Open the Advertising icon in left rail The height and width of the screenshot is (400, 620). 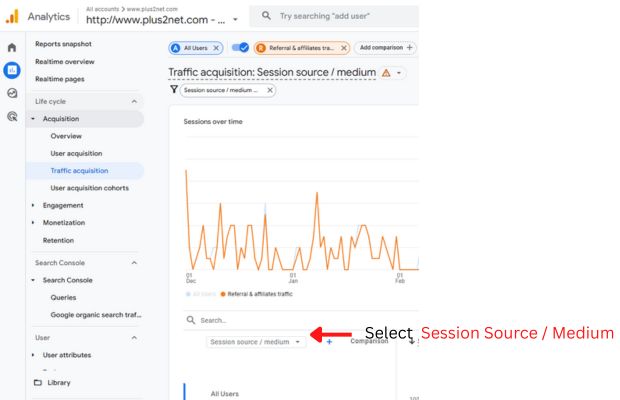12,116
